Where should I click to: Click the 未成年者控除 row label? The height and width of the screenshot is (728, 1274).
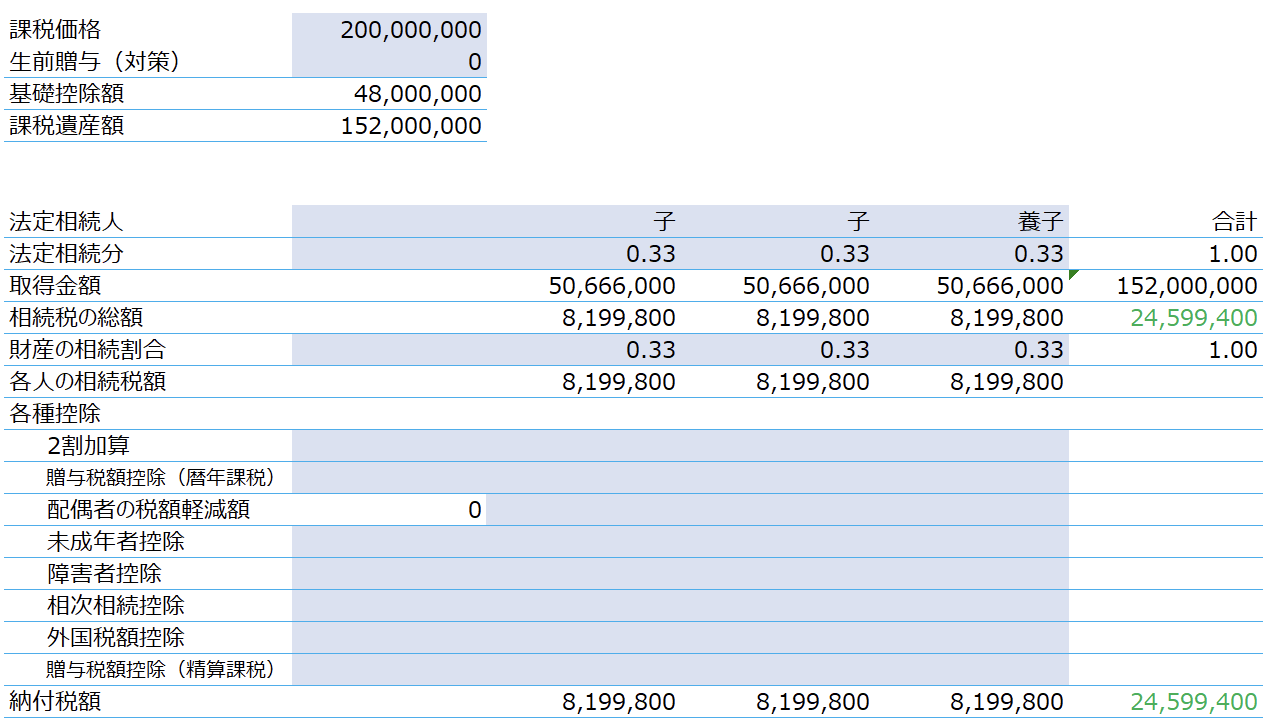click(116, 542)
